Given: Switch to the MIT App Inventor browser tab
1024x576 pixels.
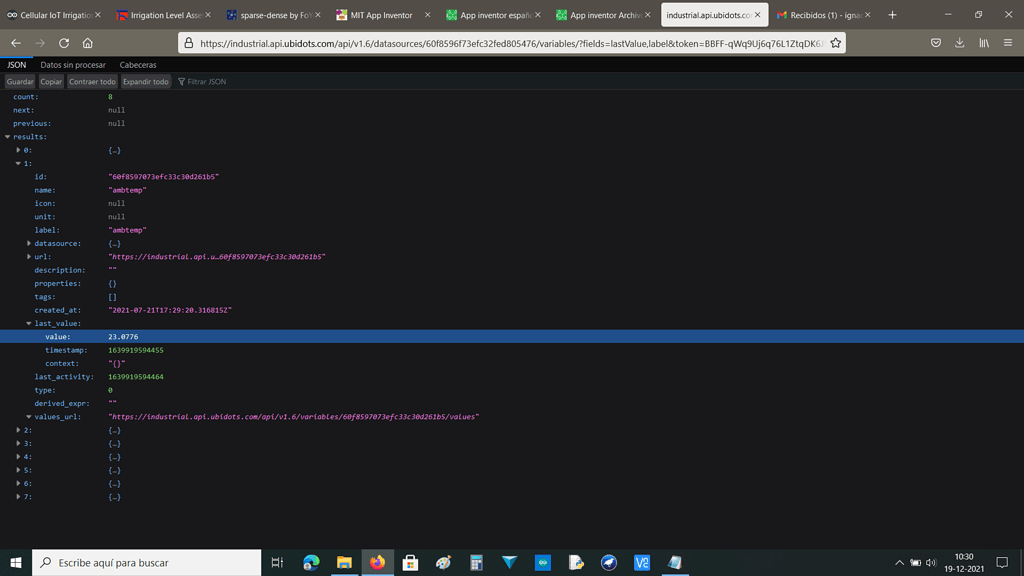Looking at the screenshot, I should click(381, 15).
